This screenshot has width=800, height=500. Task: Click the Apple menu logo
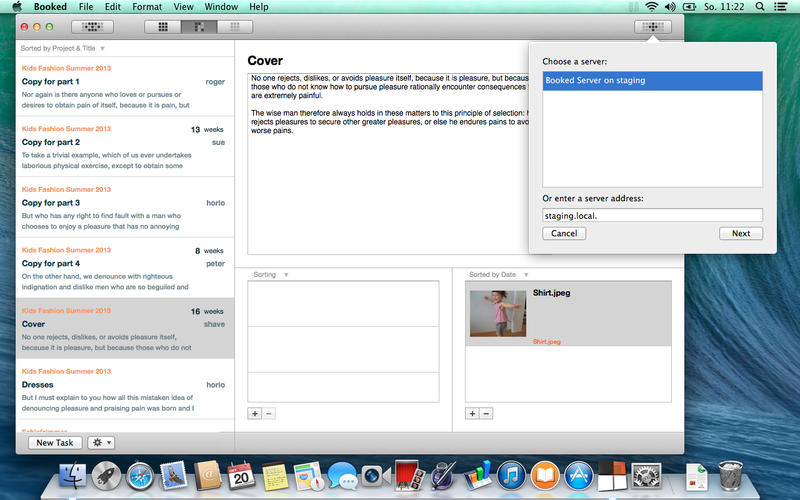[x=17, y=7]
